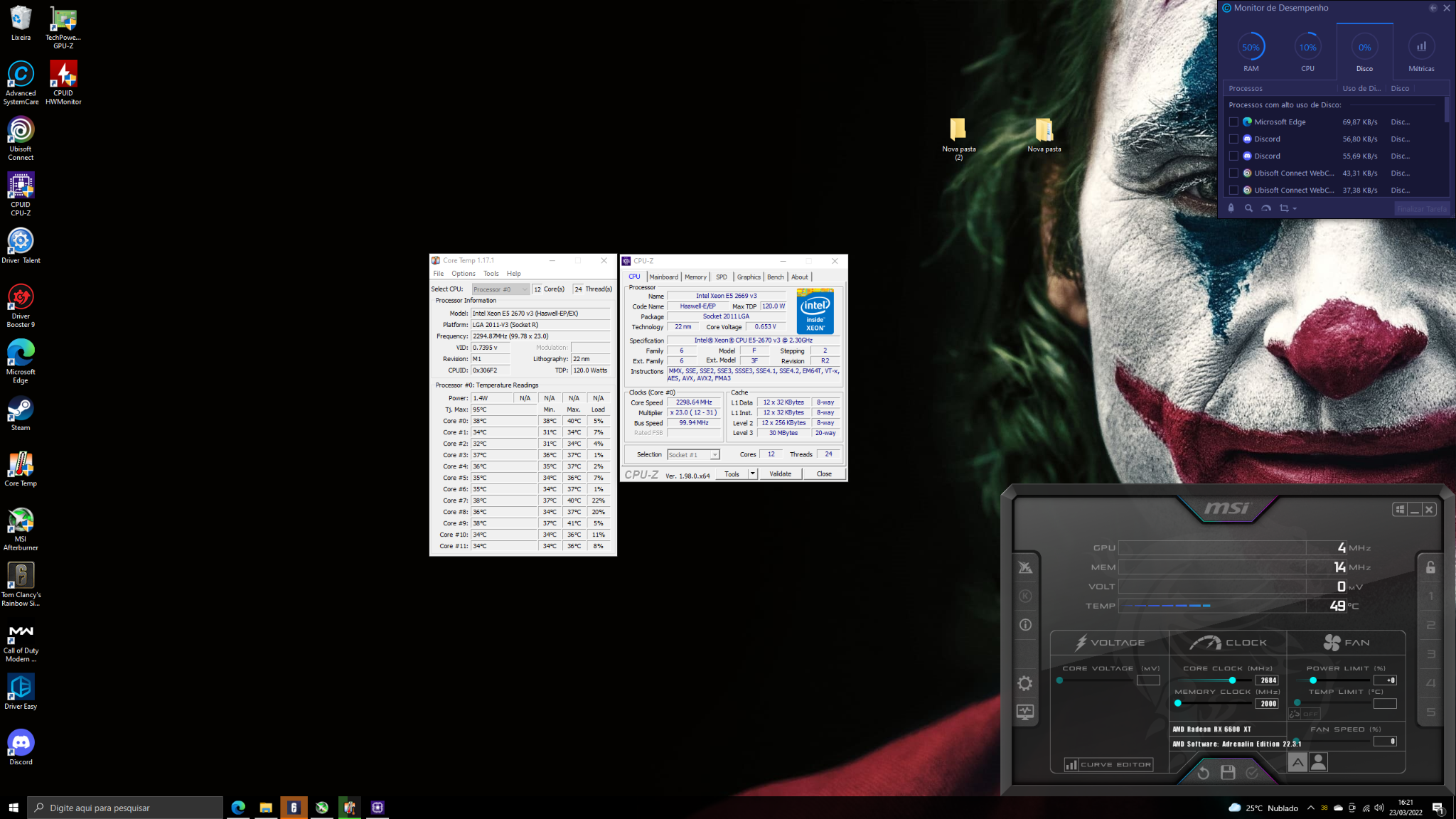This screenshot has width=1456, height=819.
Task: Open CPUID HWMonitor desktop icon
Action: point(63,82)
